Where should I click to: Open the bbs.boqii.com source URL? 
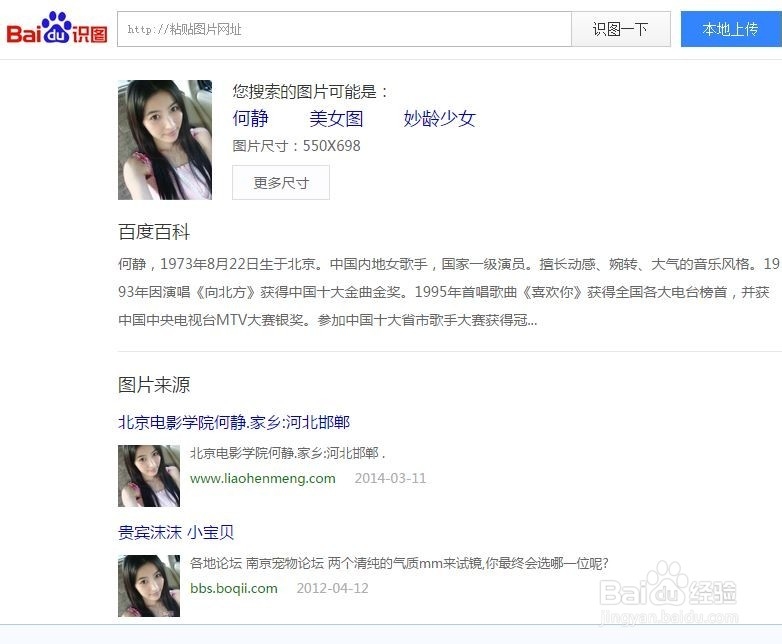(x=234, y=589)
